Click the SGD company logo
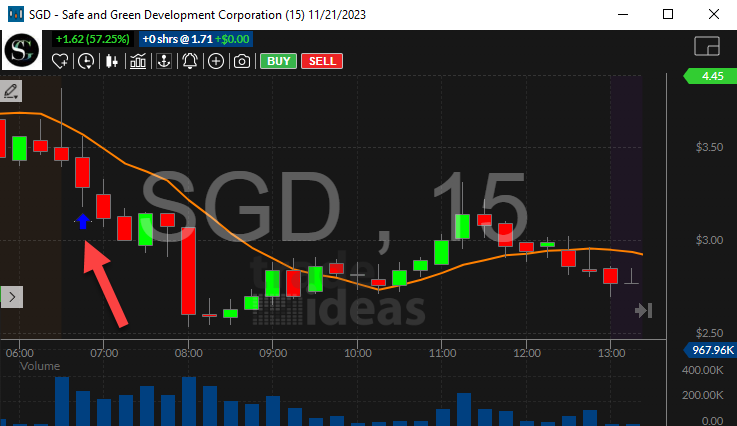The height and width of the screenshot is (426, 737). tap(22, 50)
